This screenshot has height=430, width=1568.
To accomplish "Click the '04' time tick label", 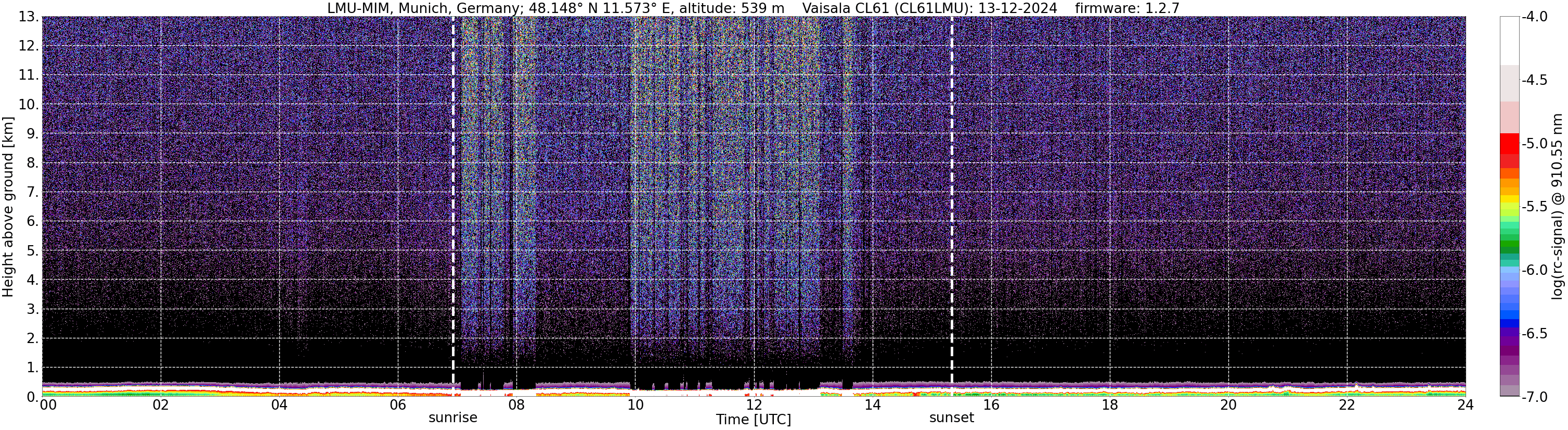I will (x=279, y=405).
